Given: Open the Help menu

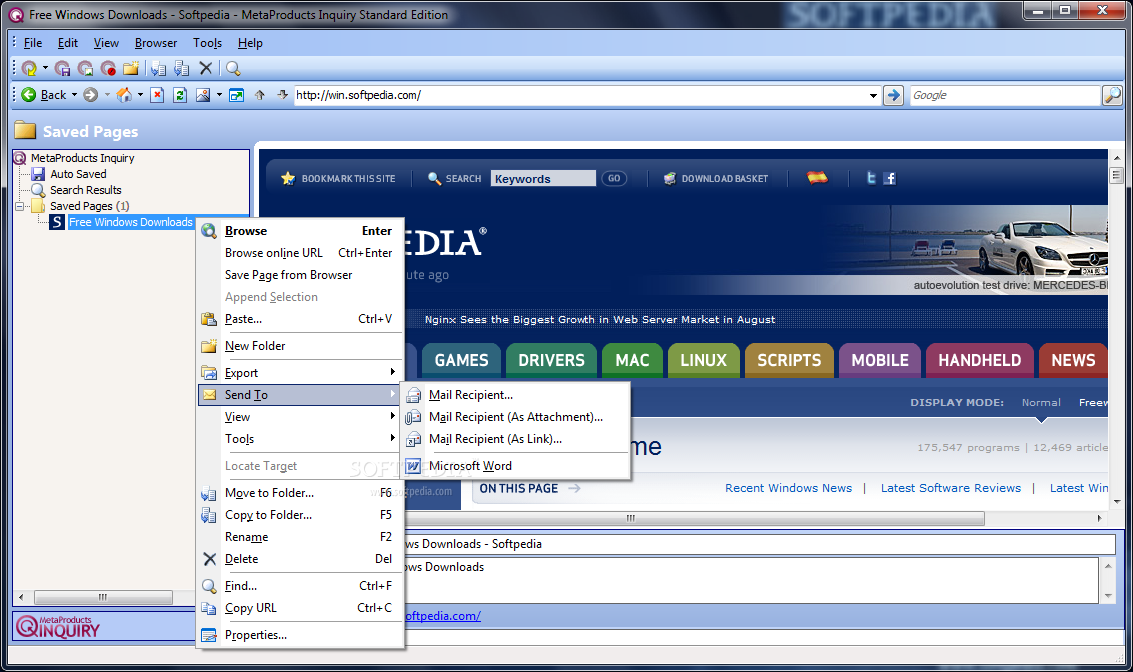Looking at the screenshot, I should point(250,43).
